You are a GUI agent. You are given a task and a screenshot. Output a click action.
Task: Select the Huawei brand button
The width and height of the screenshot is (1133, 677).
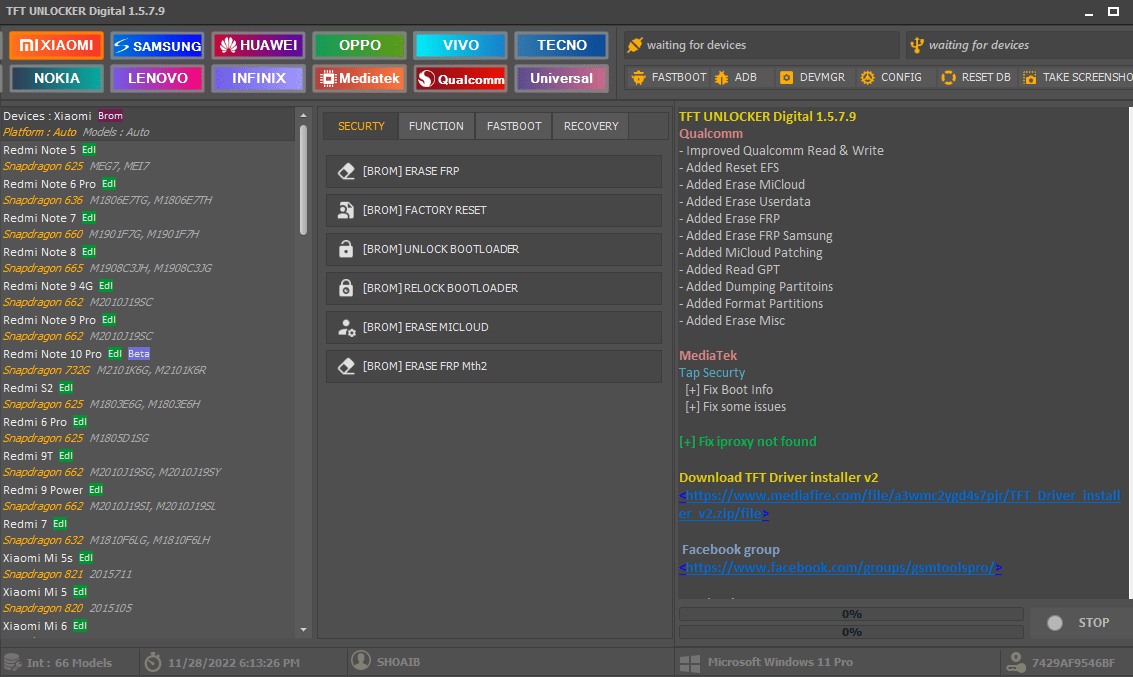coord(259,46)
